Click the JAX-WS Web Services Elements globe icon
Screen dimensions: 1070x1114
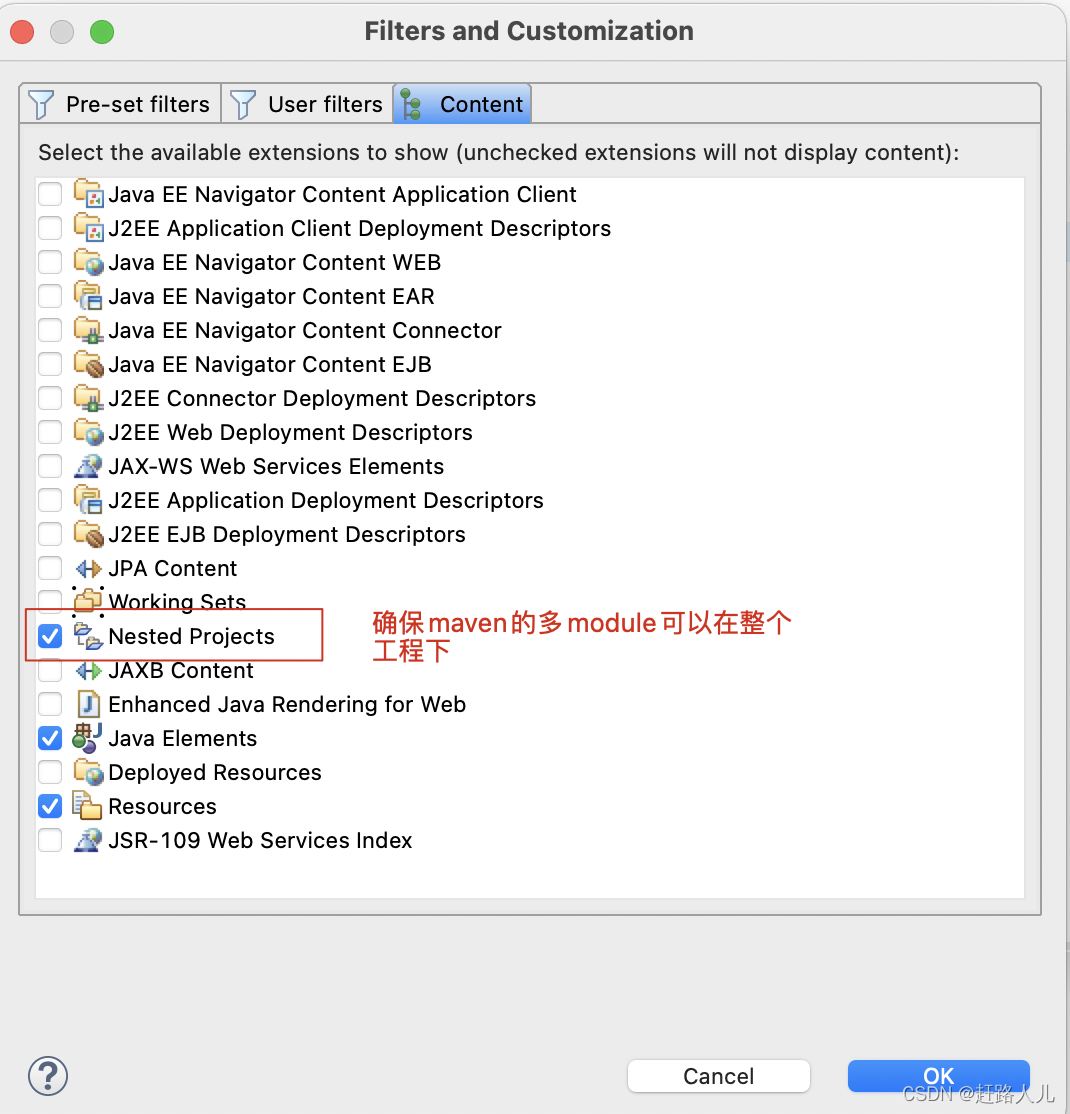tap(88, 466)
